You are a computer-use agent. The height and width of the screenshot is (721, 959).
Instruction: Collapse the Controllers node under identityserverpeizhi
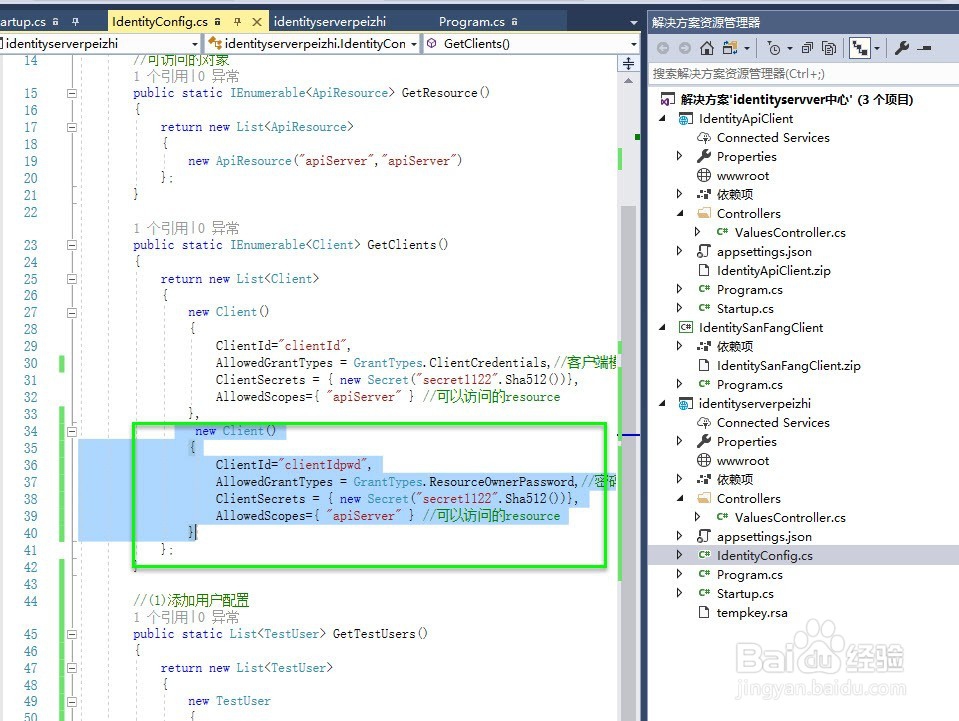coord(682,498)
